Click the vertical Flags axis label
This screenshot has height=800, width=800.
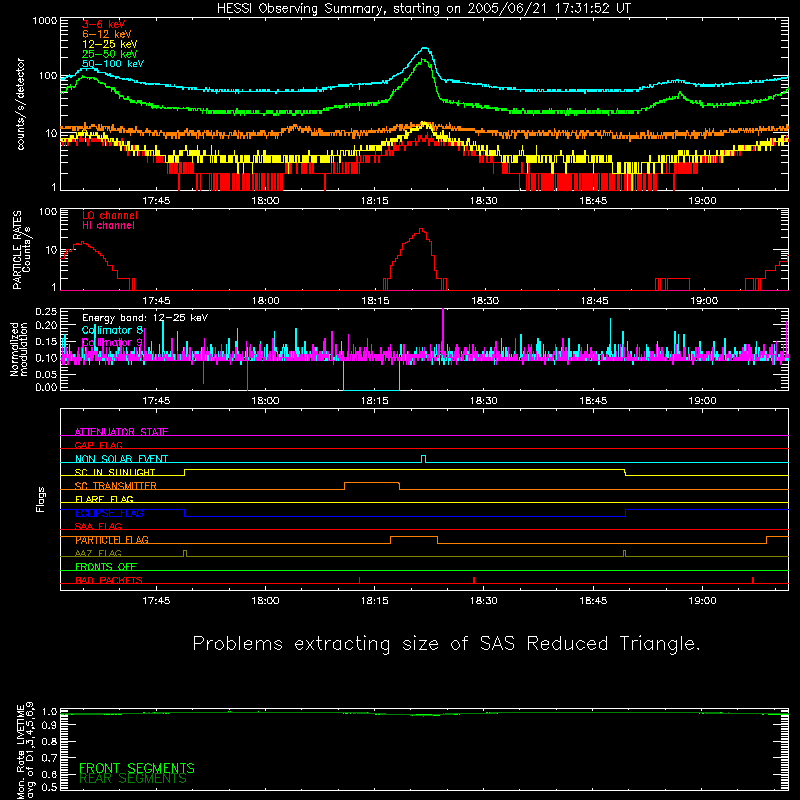pos(41,499)
